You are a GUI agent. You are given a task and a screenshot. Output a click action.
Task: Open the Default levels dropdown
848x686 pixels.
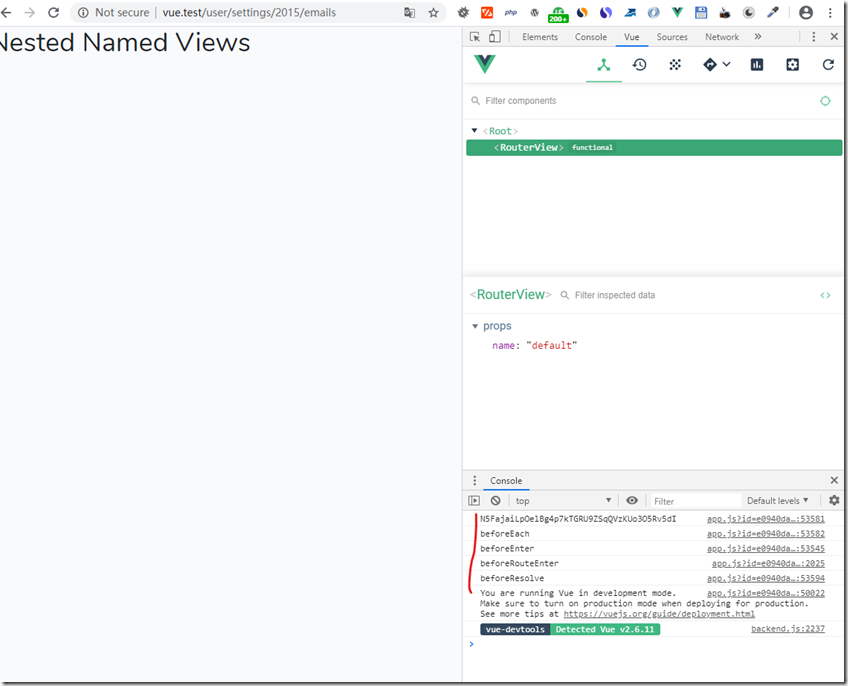777,500
